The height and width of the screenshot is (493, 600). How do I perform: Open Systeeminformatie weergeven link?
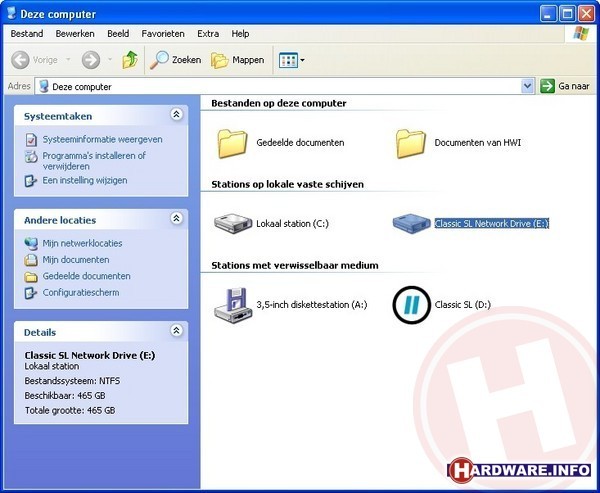click(102, 139)
